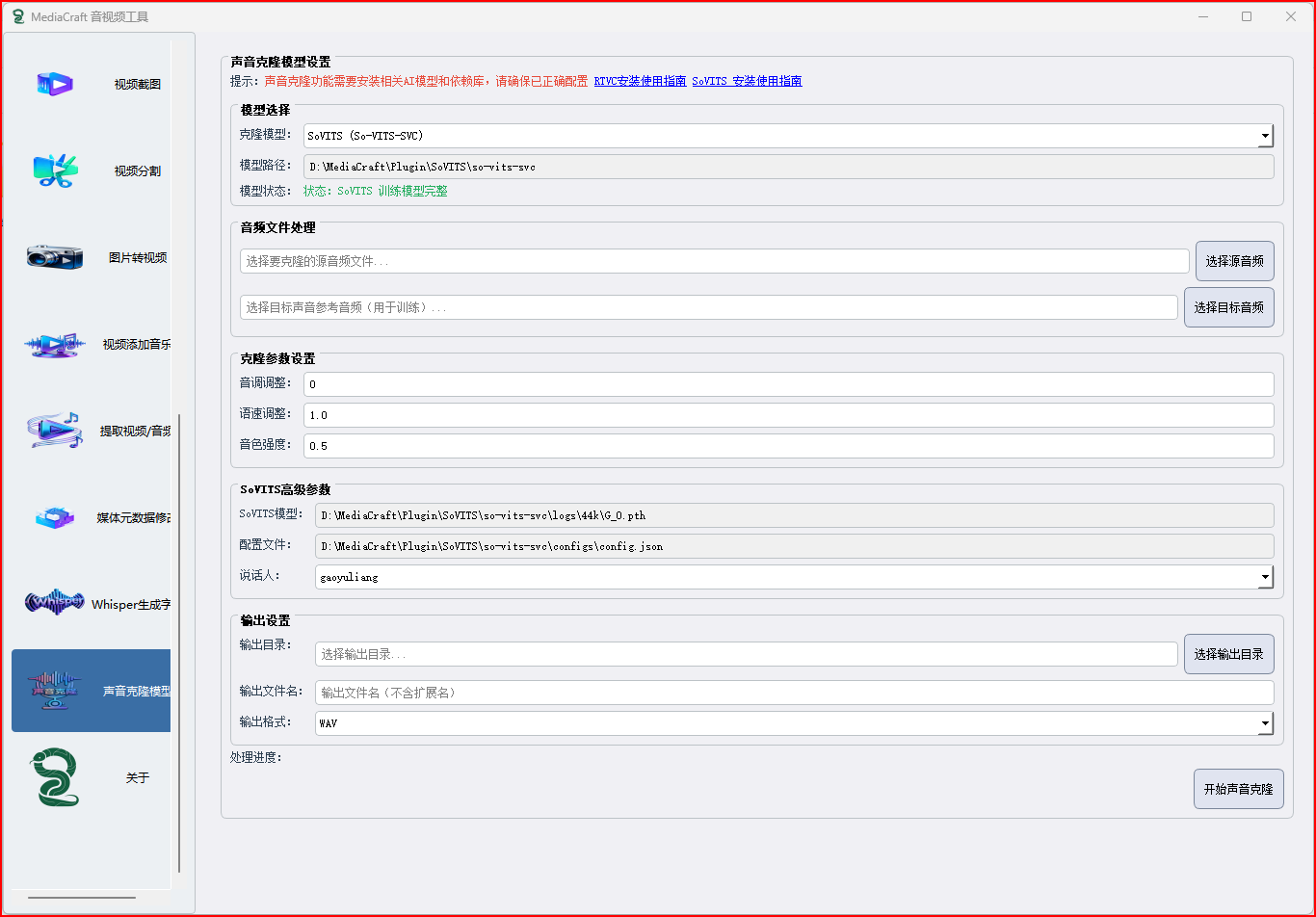The image size is (1316, 917).
Task: Click the green snake 关于 icon
Action: pyautogui.click(x=55, y=777)
